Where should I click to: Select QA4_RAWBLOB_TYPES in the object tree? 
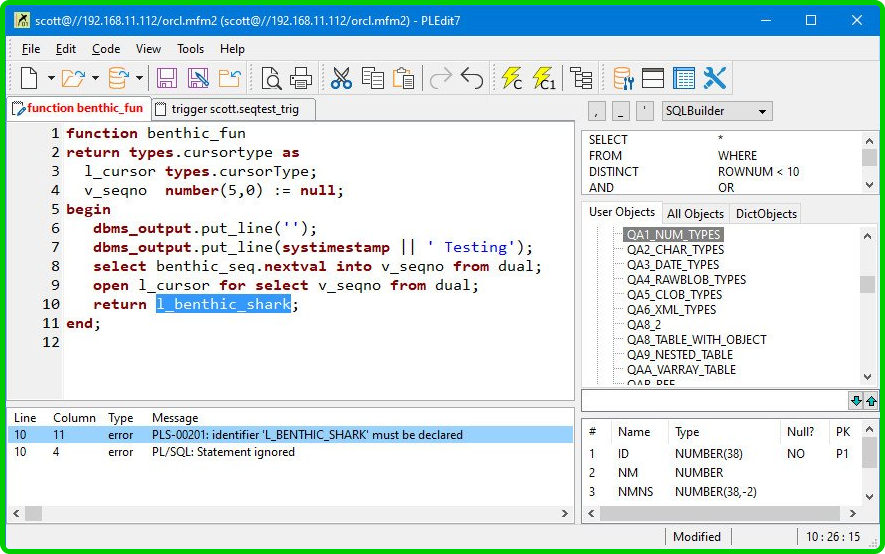pyautogui.click(x=686, y=279)
